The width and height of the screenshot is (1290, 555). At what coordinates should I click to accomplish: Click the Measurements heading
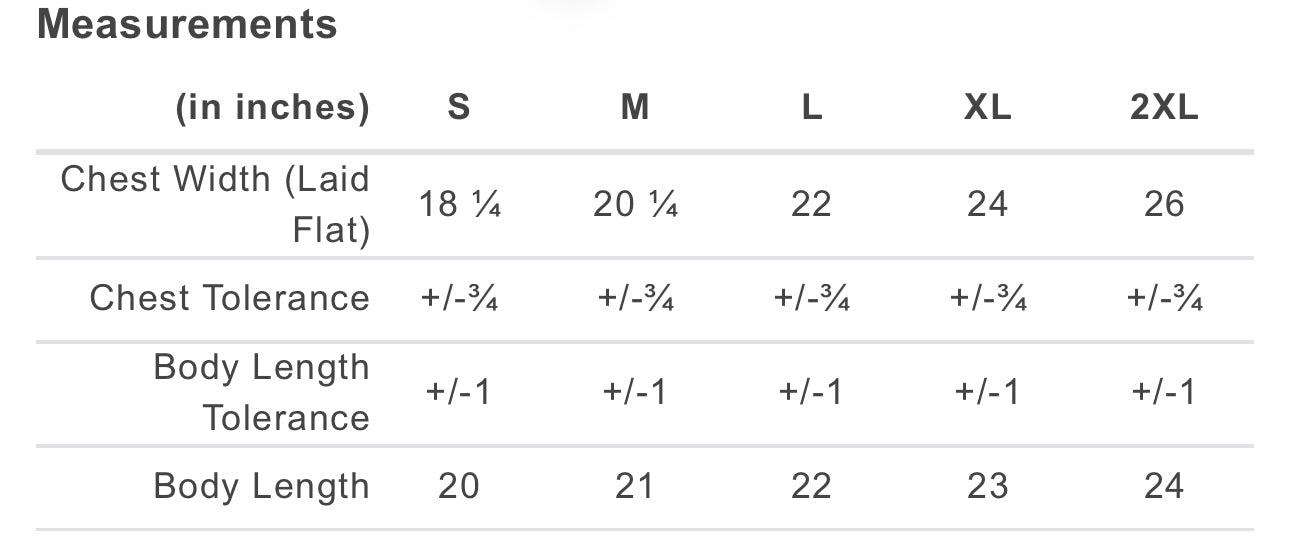[x=187, y=25]
